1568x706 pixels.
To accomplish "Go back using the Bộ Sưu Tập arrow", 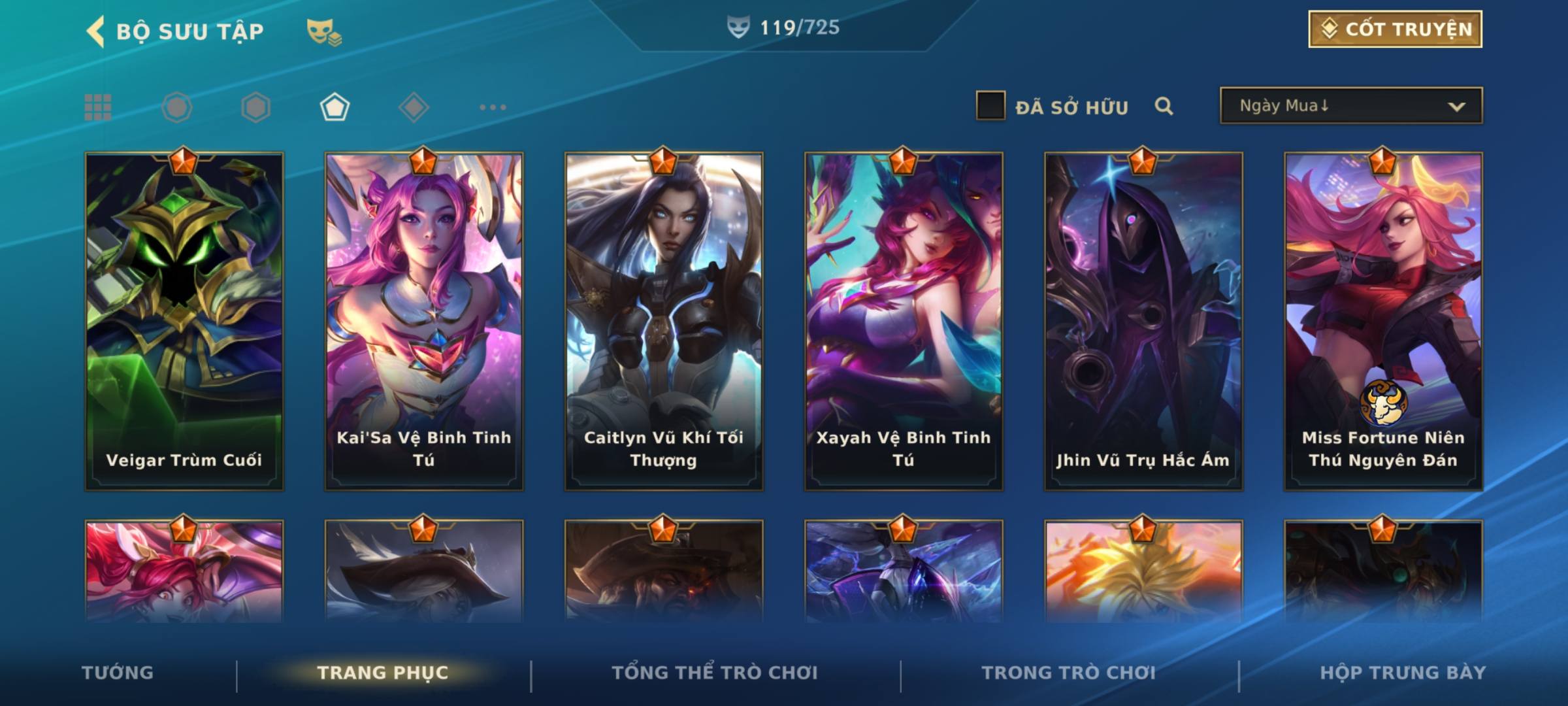I will [x=95, y=31].
